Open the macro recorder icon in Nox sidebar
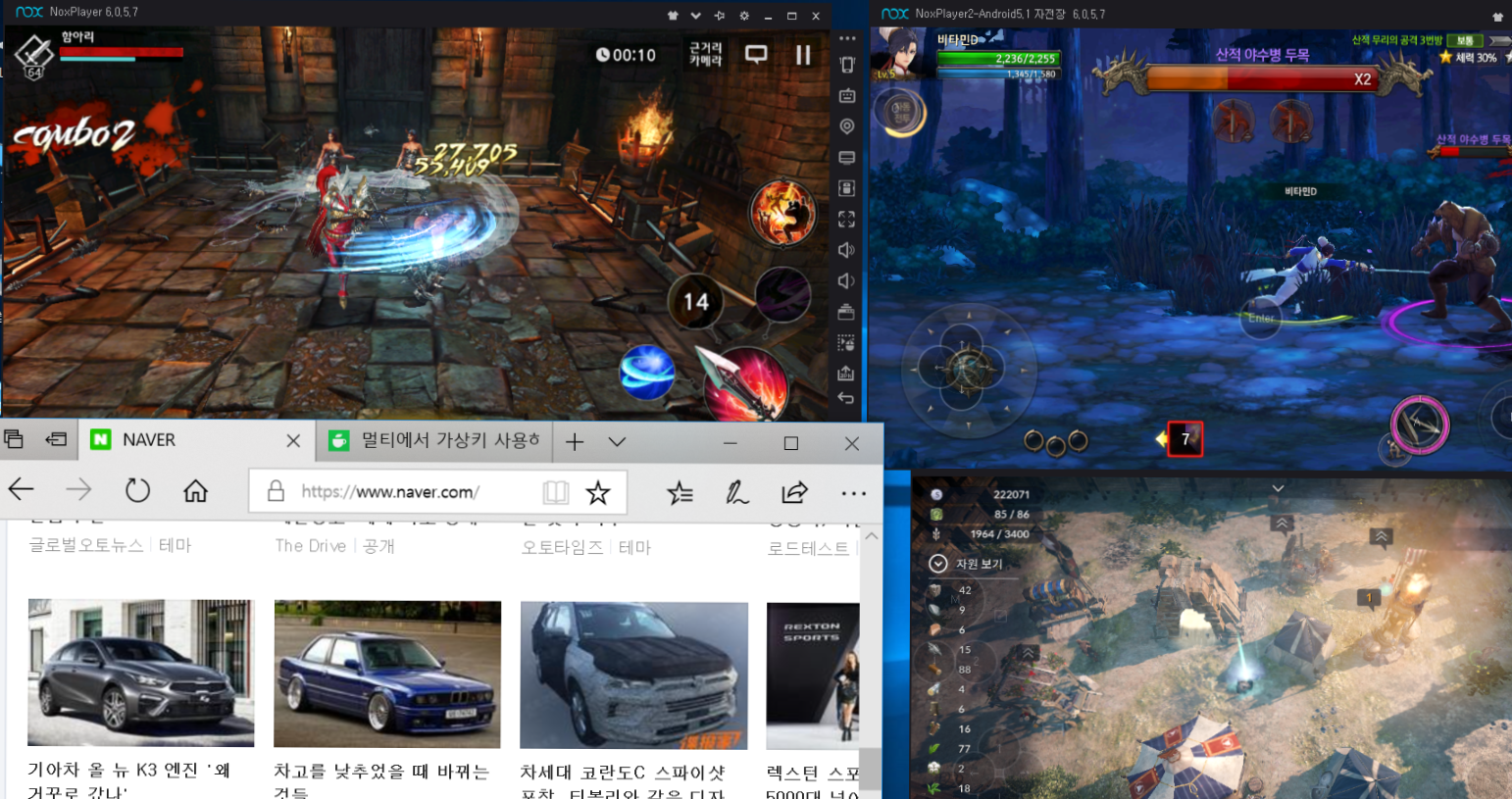Image resolution: width=1512 pixels, height=799 pixels. (847, 343)
